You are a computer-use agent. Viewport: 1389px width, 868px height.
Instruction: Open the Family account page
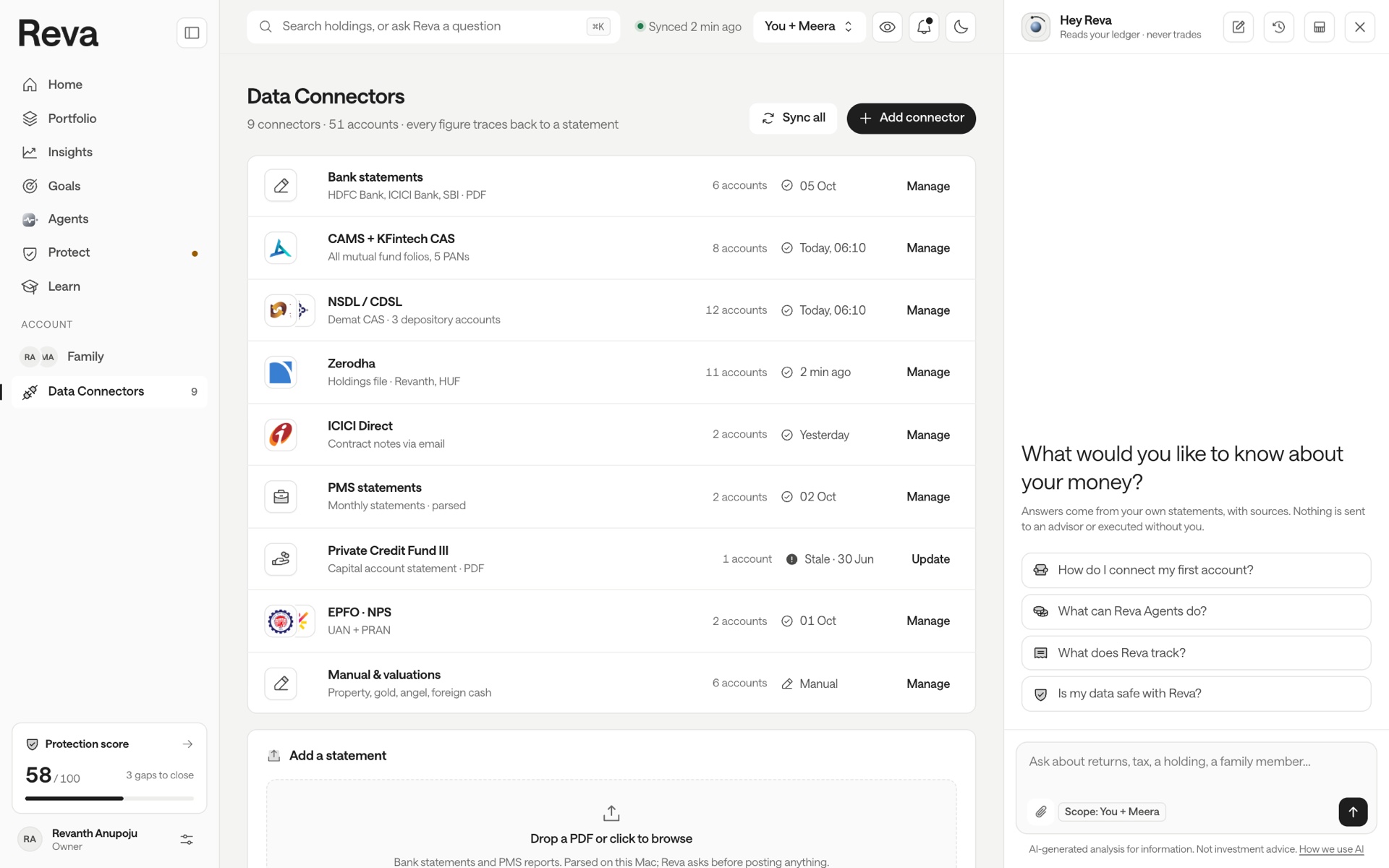point(109,357)
